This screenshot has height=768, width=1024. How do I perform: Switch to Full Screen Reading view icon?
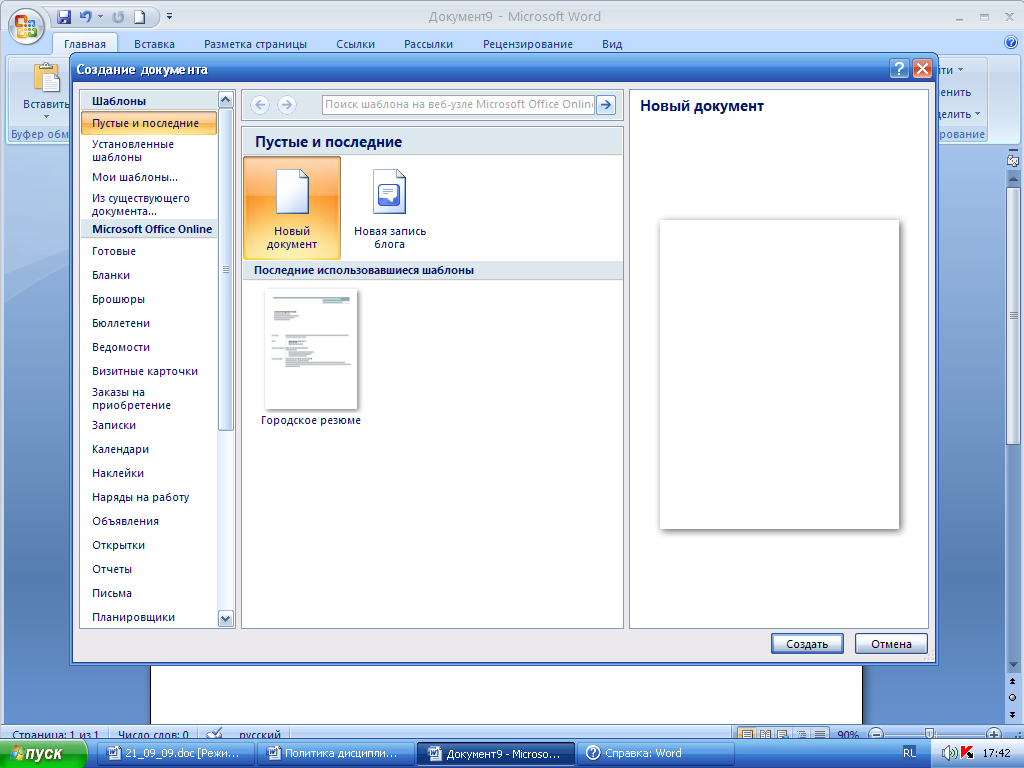coord(765,735)
